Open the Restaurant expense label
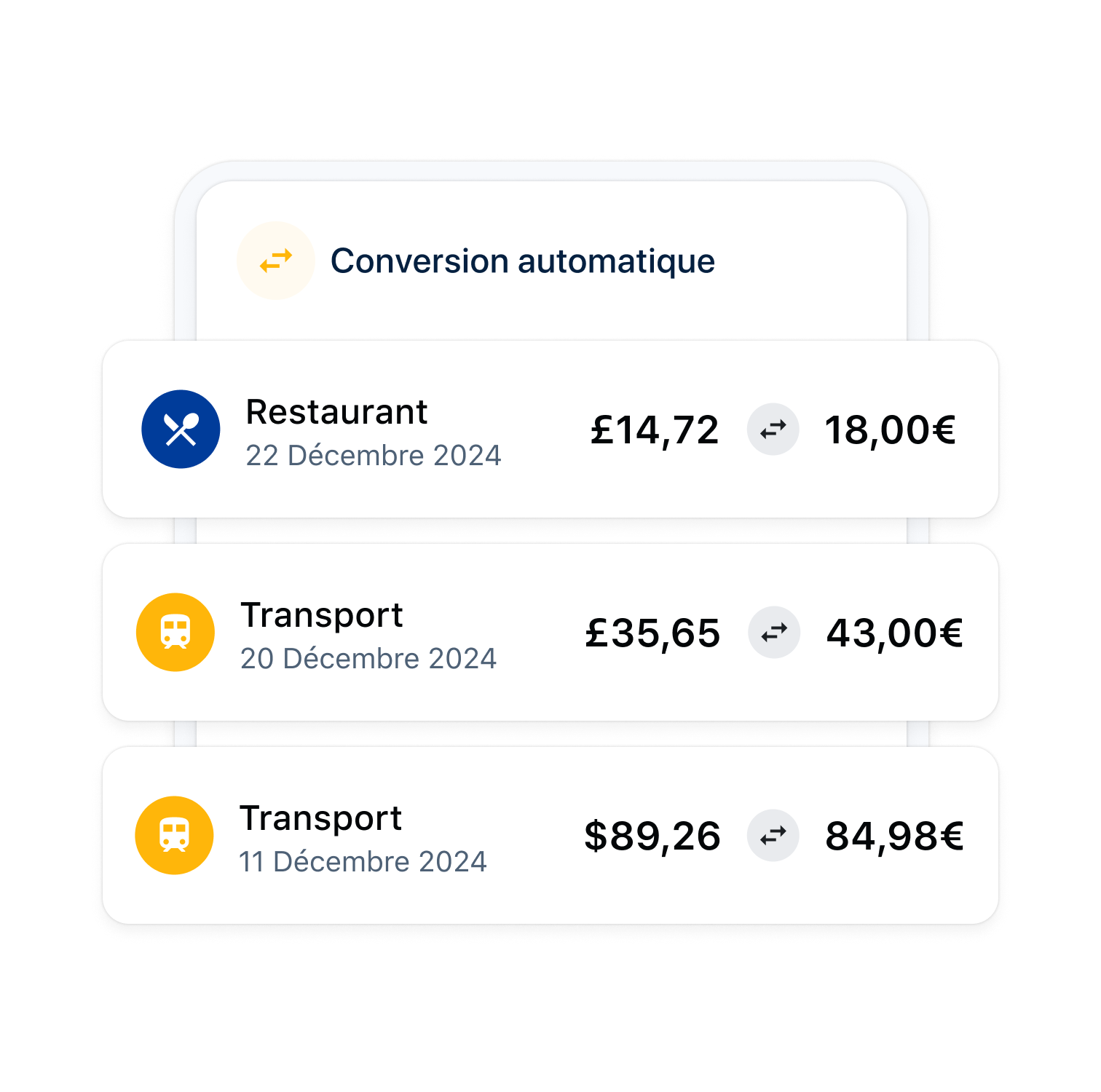 click(x=336, y=412)
